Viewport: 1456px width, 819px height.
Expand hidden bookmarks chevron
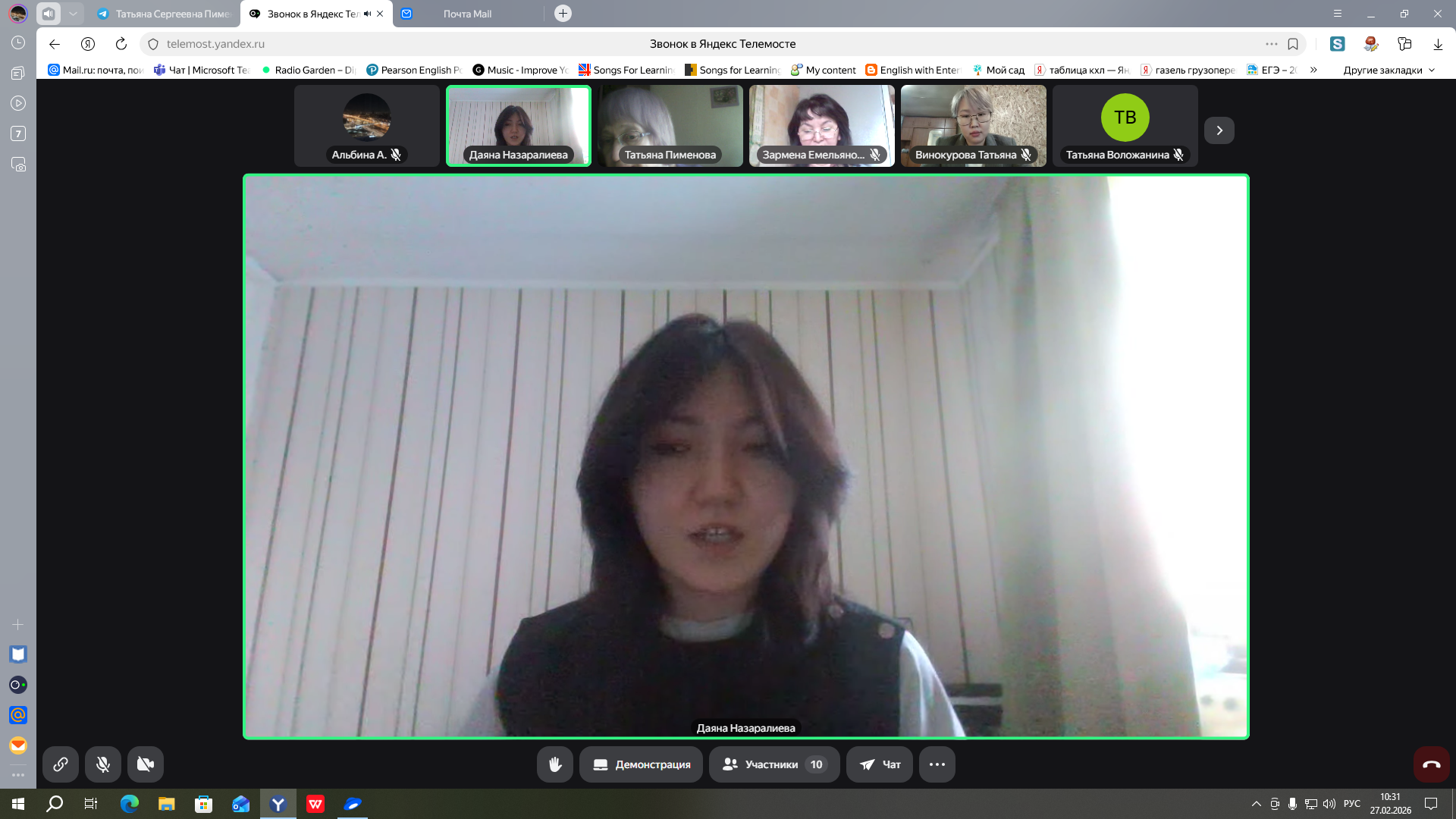(x=1313, y=70)
